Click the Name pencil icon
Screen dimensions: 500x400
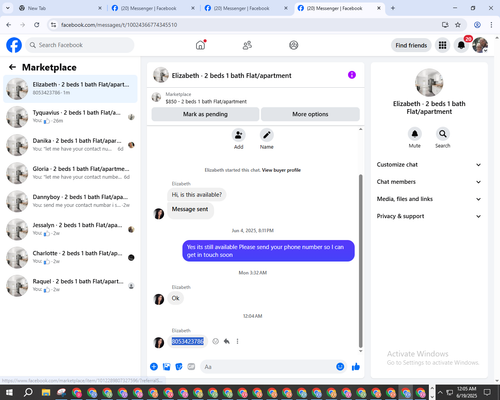267,135
